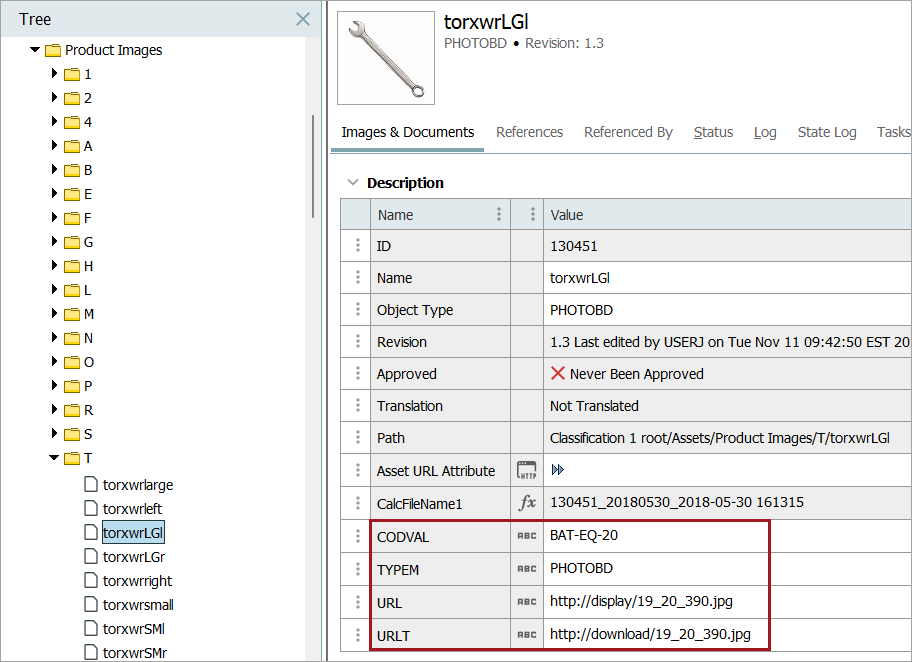Open the State Log tab
Screen dimensions: 912x662
point(826,132)
